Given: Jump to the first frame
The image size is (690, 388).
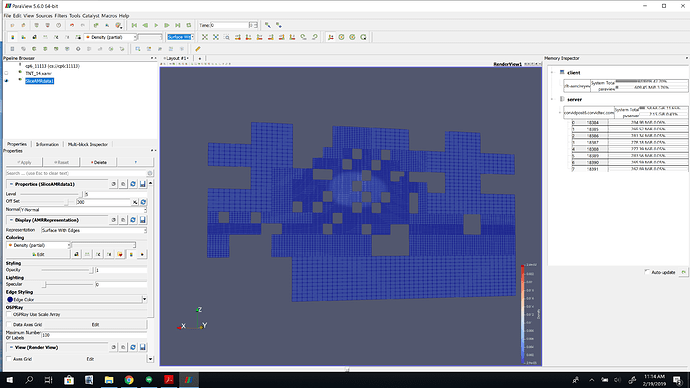Looking at the screenshot, I should coord(134,26).
